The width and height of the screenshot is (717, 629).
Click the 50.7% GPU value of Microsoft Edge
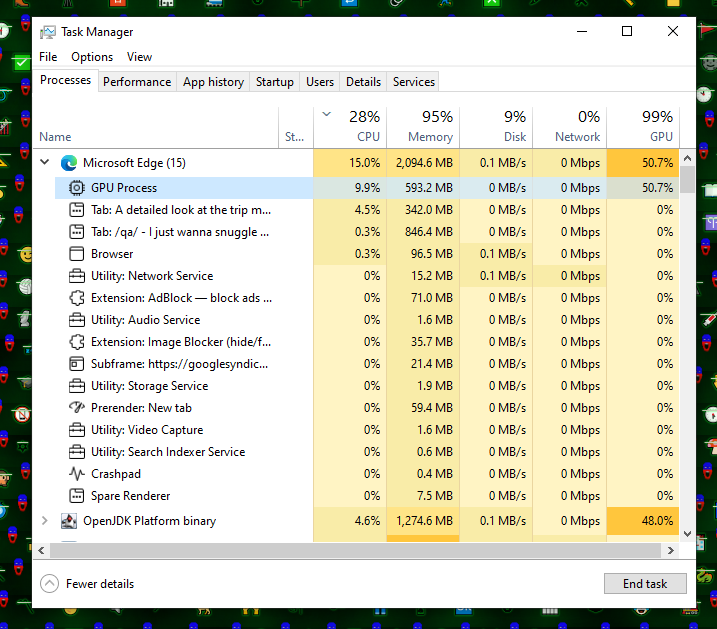click(658, 163)
